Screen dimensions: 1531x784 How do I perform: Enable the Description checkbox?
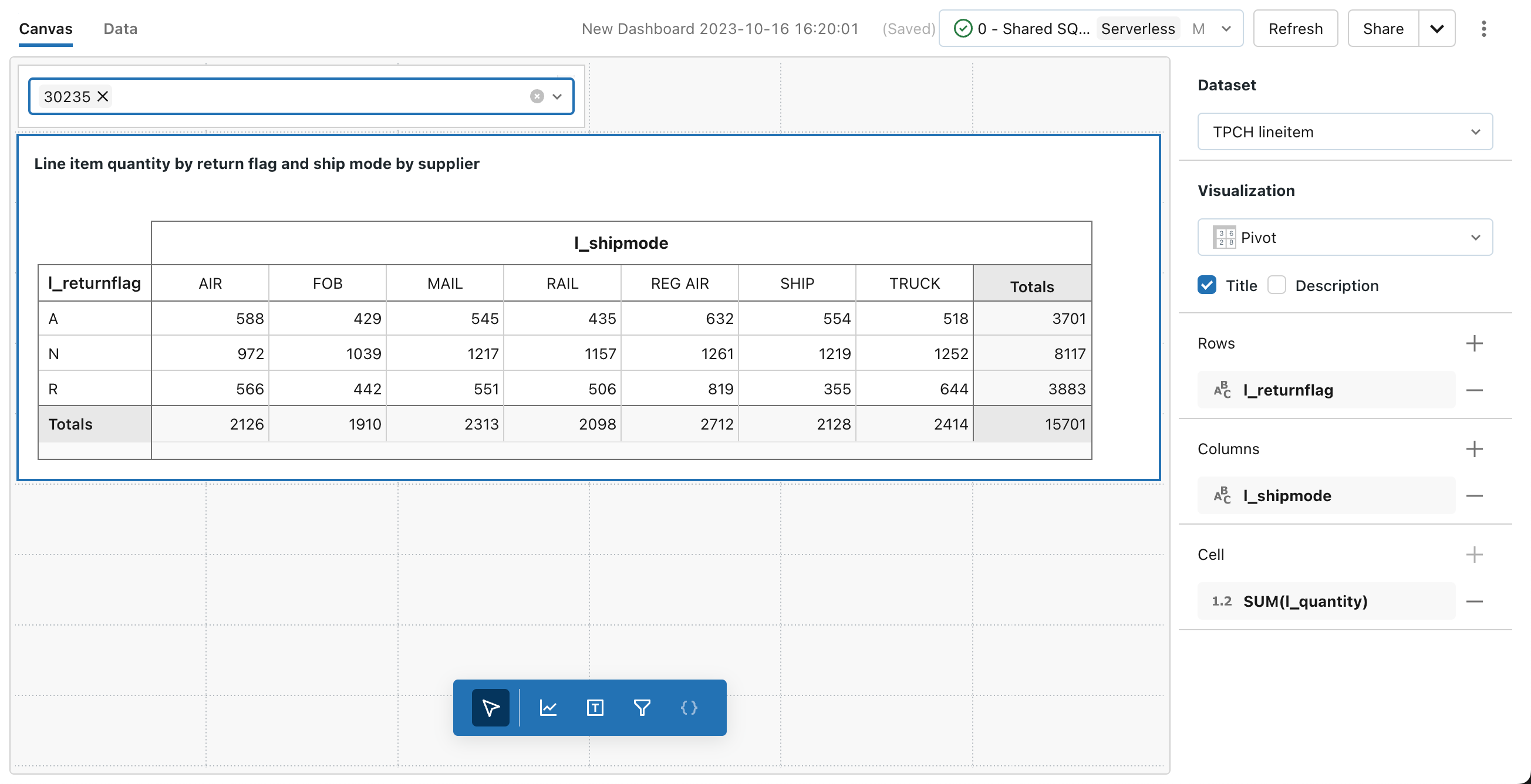click(x=1277, y=285)
